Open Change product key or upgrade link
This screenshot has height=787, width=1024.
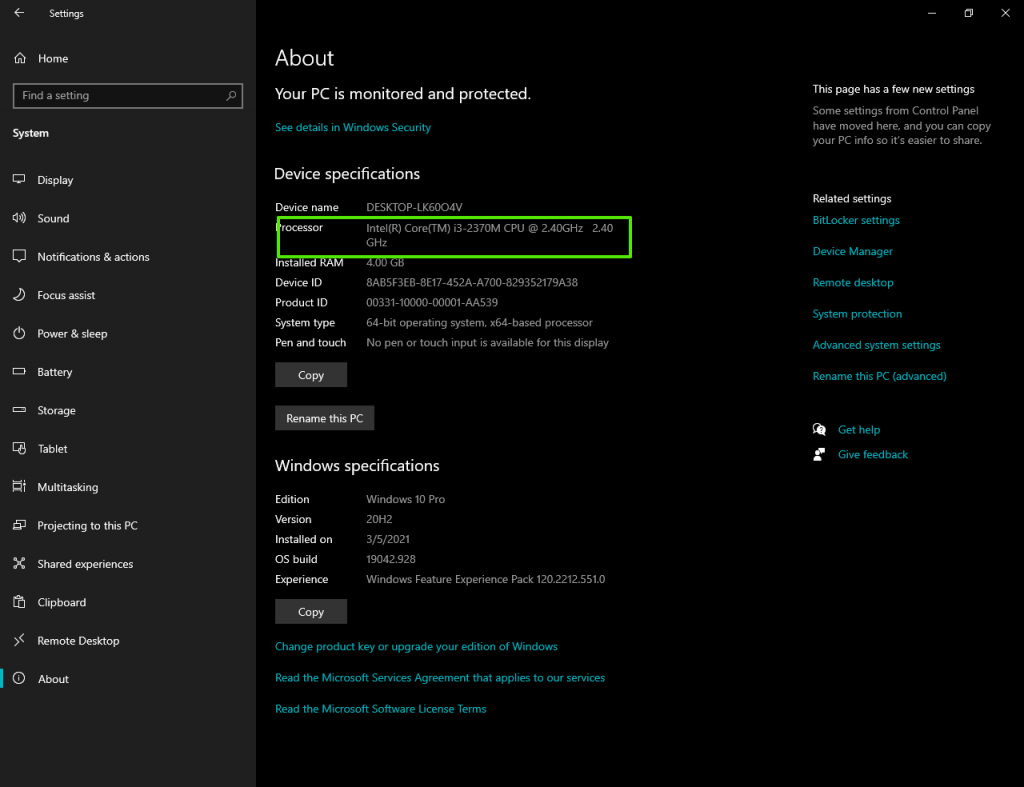click(416, 647)
